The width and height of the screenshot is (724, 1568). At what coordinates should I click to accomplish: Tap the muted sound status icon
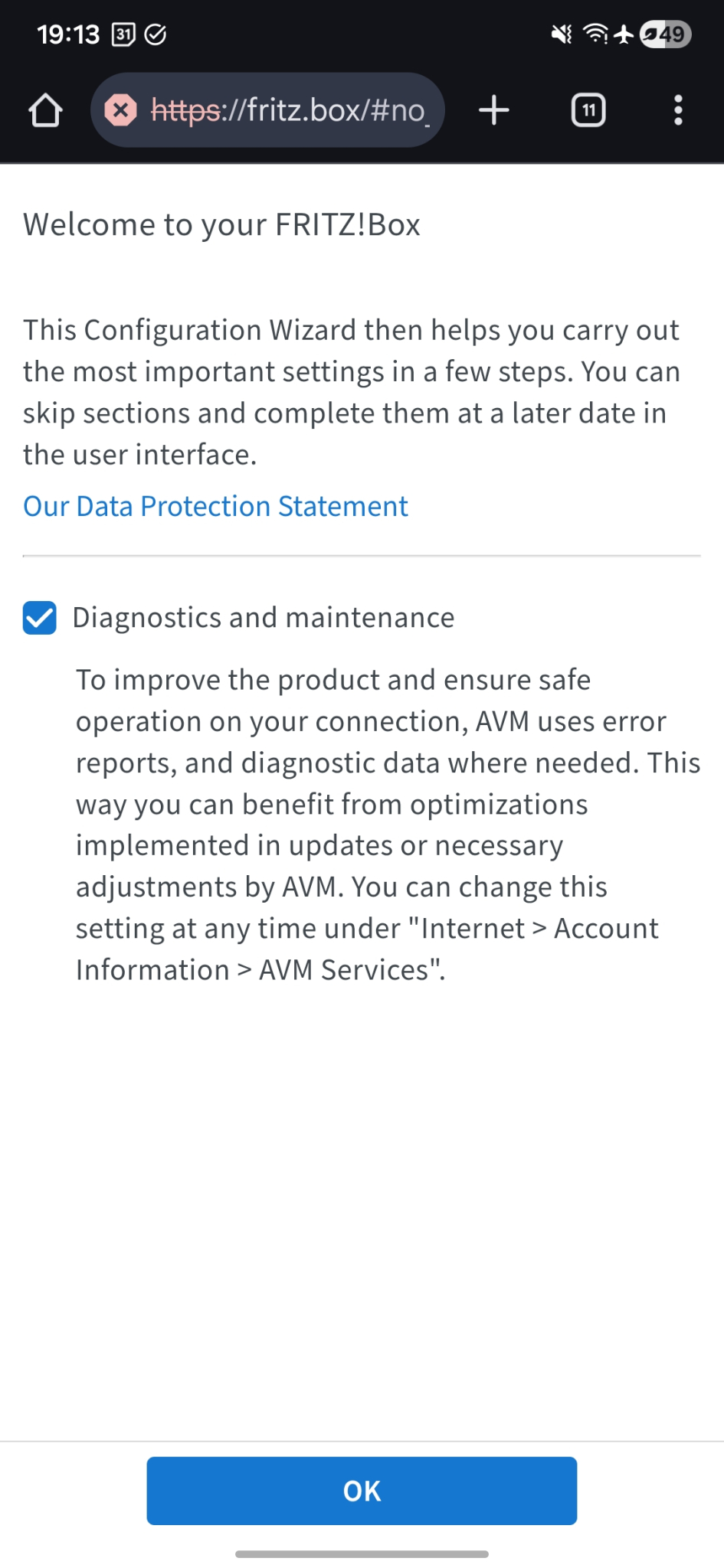click(x=562, y=34)
